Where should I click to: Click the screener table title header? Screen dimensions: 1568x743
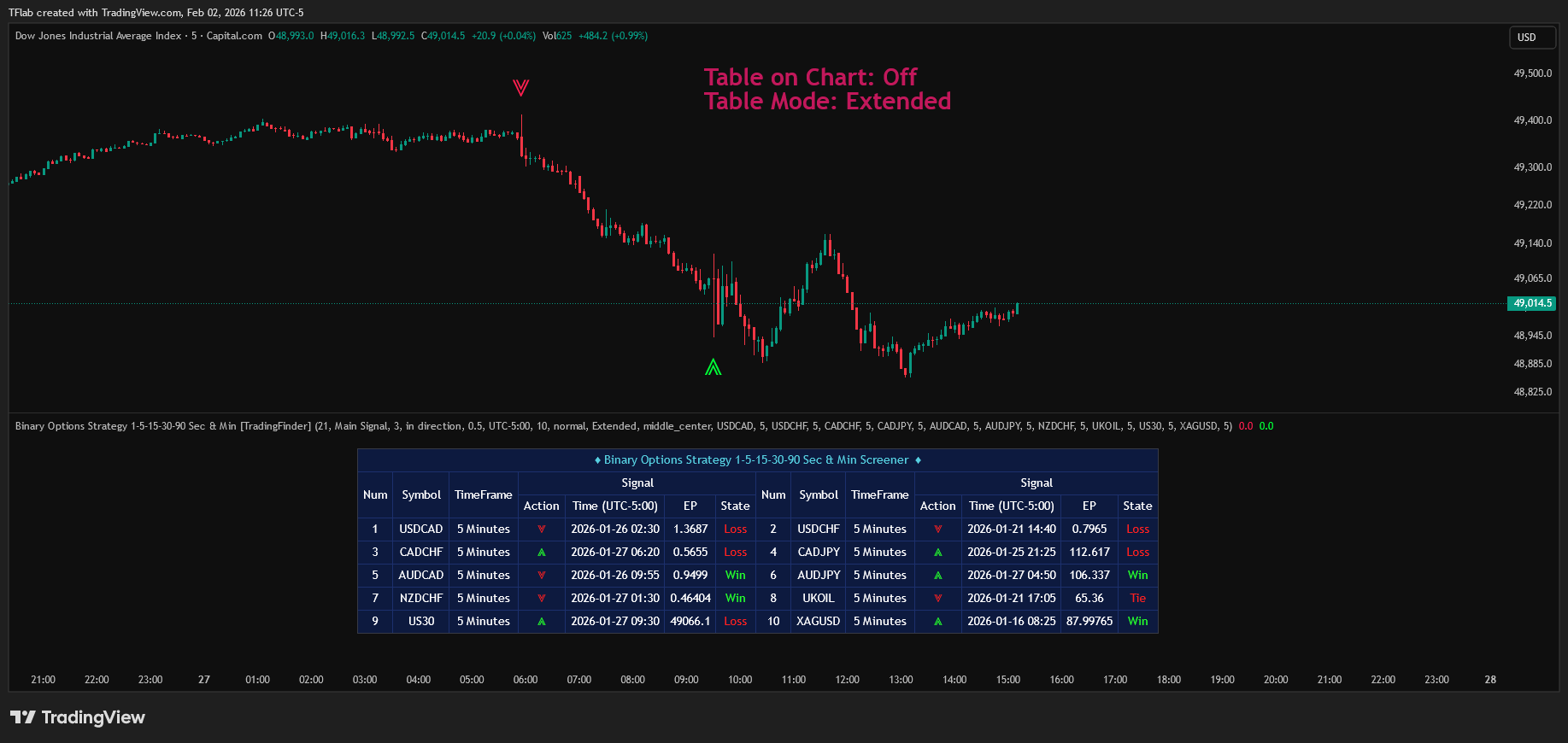pos(757,460)
